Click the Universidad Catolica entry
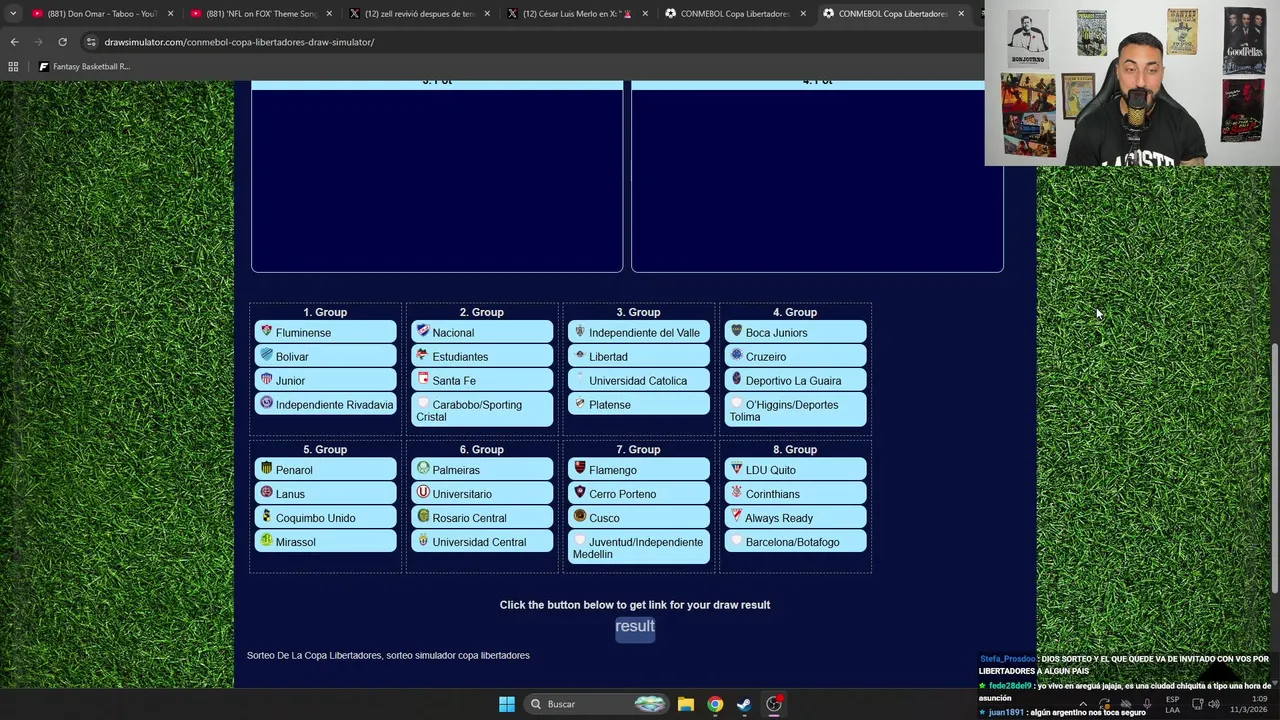1280x720 pixels. 639,380
